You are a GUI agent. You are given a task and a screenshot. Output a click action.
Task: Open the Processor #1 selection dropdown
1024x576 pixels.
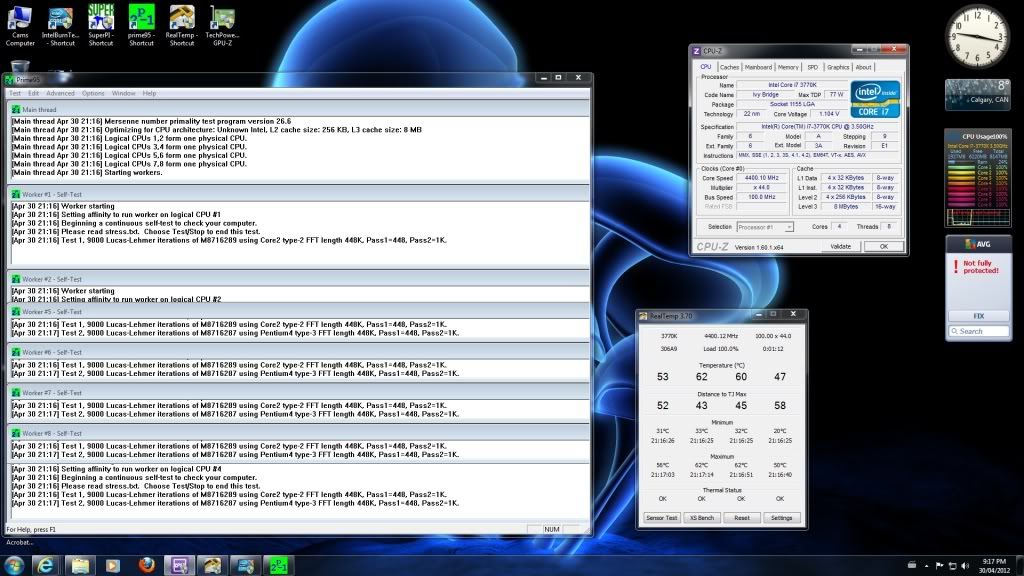(x=765, y=227)
